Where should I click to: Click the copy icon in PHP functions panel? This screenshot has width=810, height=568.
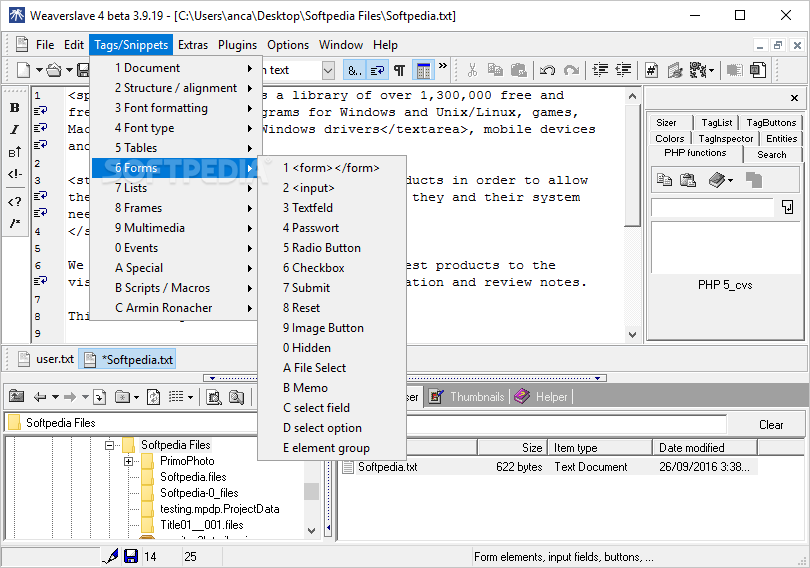[x=664, y=180]
